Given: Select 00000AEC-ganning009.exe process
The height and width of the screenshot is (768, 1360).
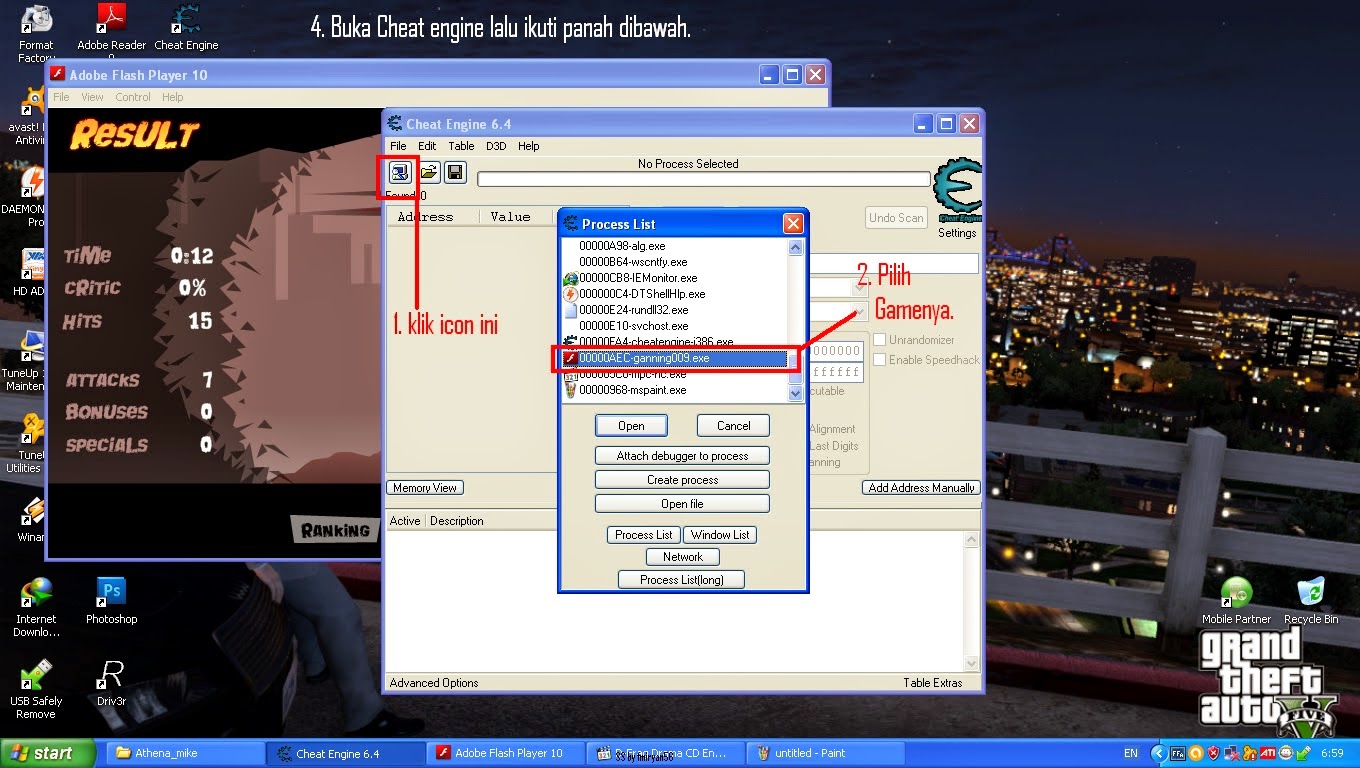Looking at the screenshot, I should tap(675, 358).
